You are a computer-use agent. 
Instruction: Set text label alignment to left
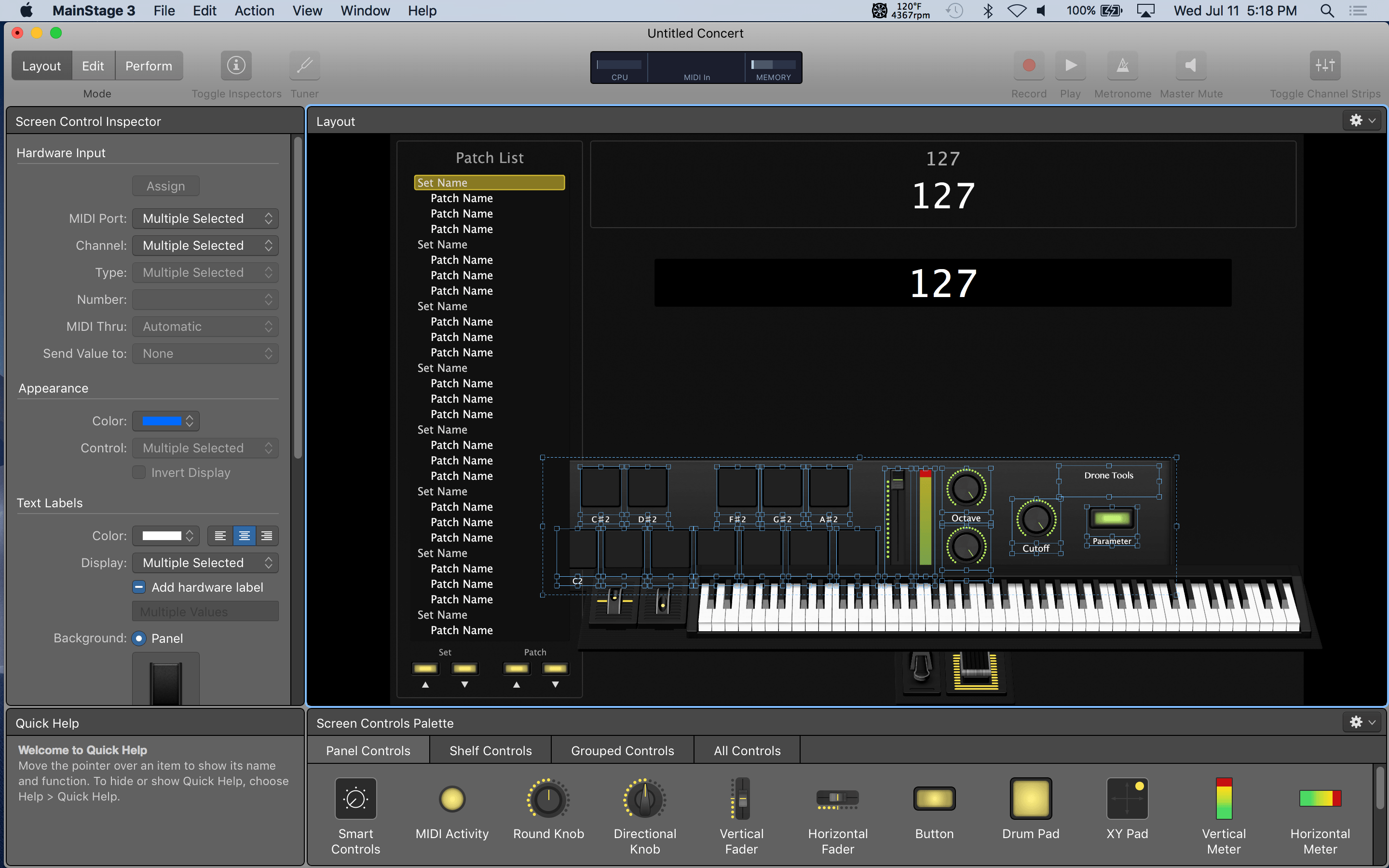click(x=220, y=536)
